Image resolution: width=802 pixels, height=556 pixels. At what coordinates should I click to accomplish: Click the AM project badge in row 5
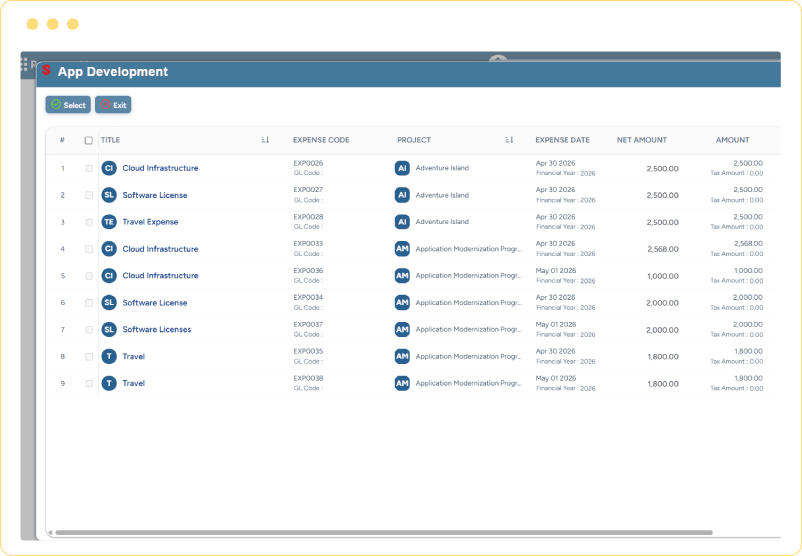tap(402, 276)
